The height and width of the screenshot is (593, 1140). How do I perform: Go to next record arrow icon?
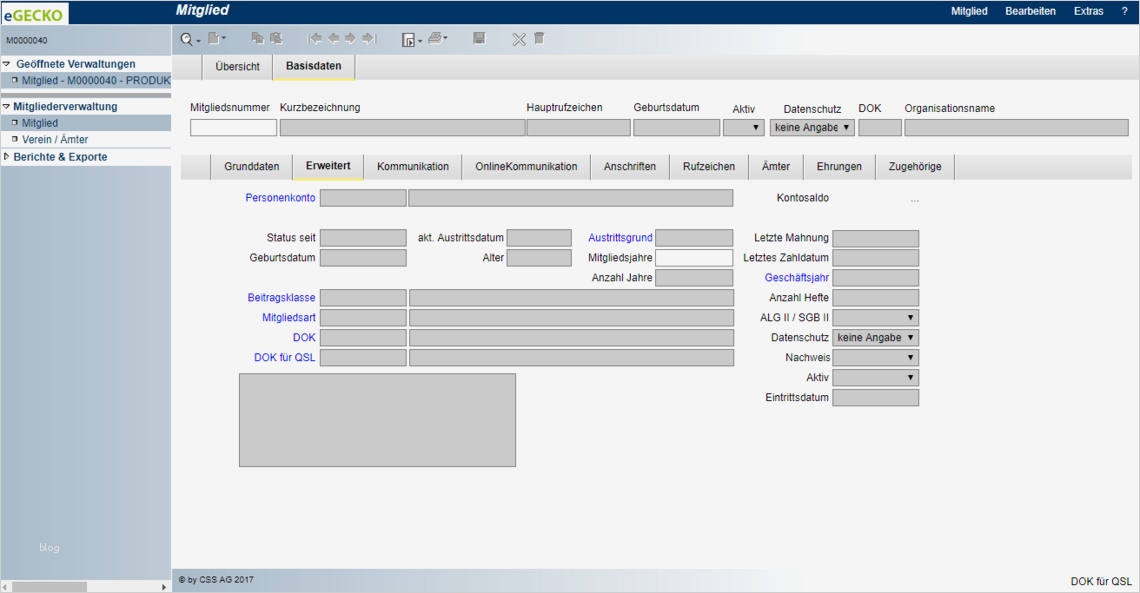click(x=351, y=39)
